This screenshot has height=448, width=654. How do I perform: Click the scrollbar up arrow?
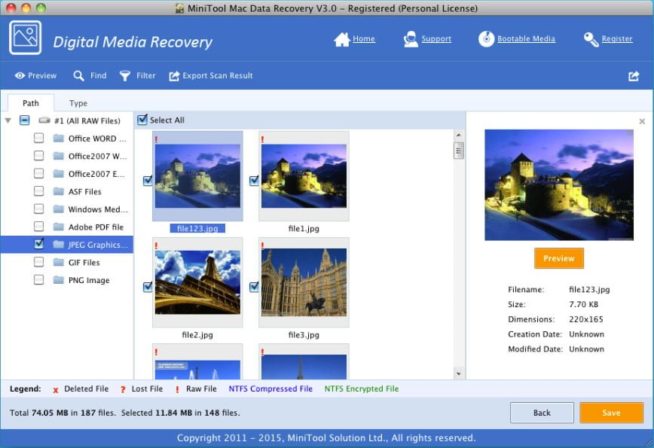click(458, 135)
